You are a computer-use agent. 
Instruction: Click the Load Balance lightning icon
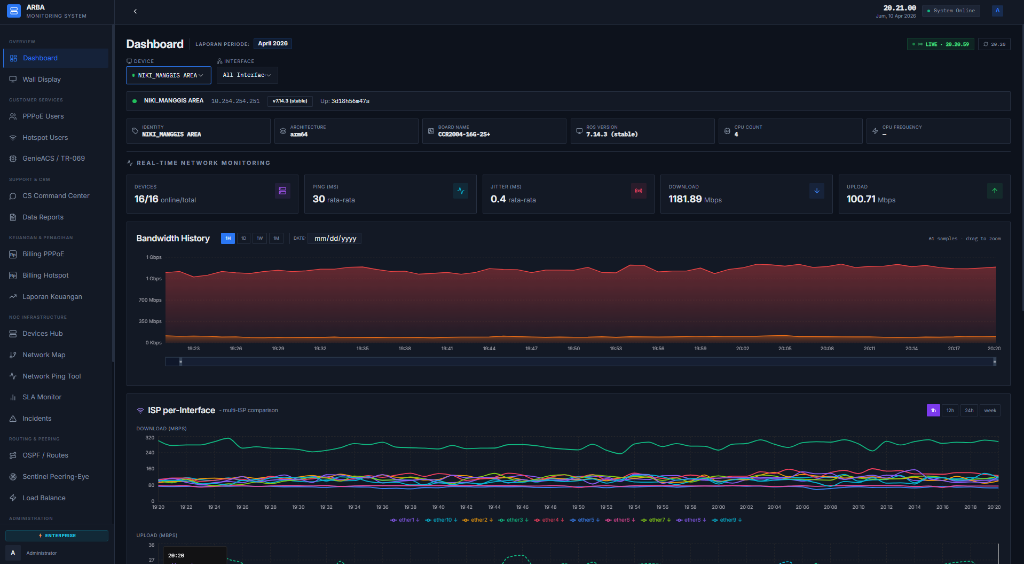click(x=14, y=498)
